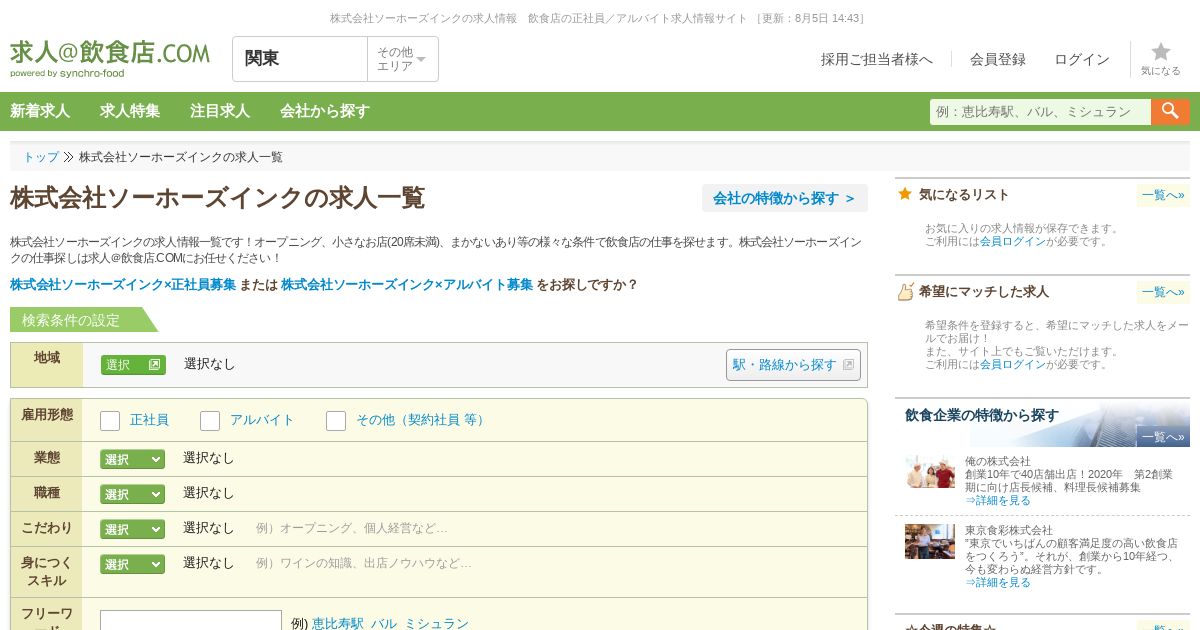Open the 注目求人 nav item
Screen dimensions: 1200x630
click(x=220, y=111)
